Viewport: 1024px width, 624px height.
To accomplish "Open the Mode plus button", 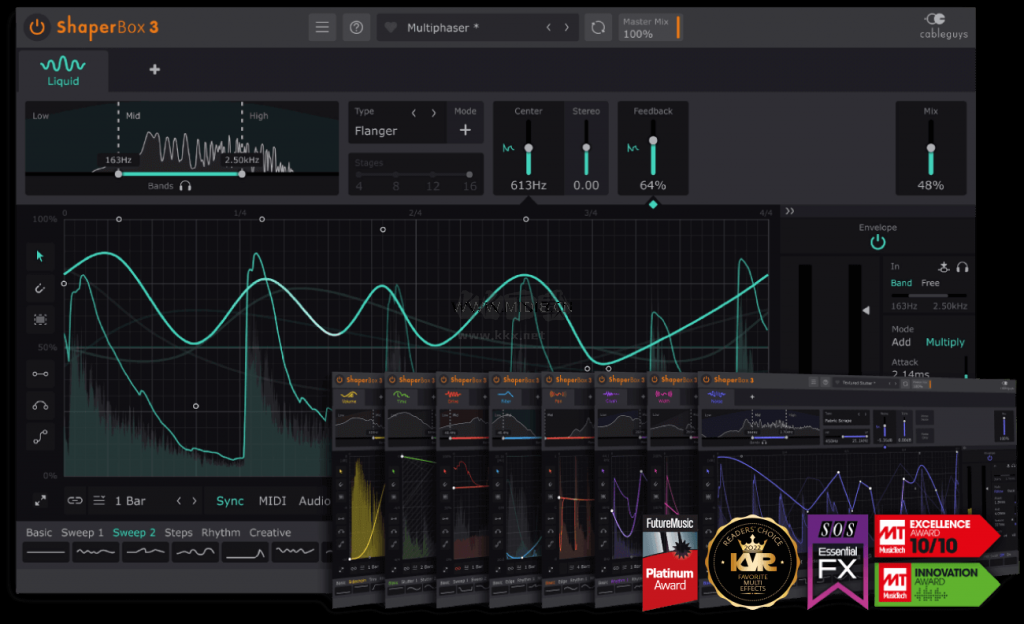I will click(465, 130).
